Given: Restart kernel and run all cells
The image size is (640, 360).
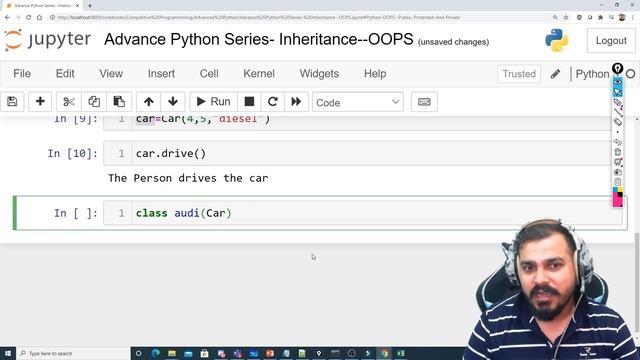Looking at the screenshot, I should tap(296, 102).
